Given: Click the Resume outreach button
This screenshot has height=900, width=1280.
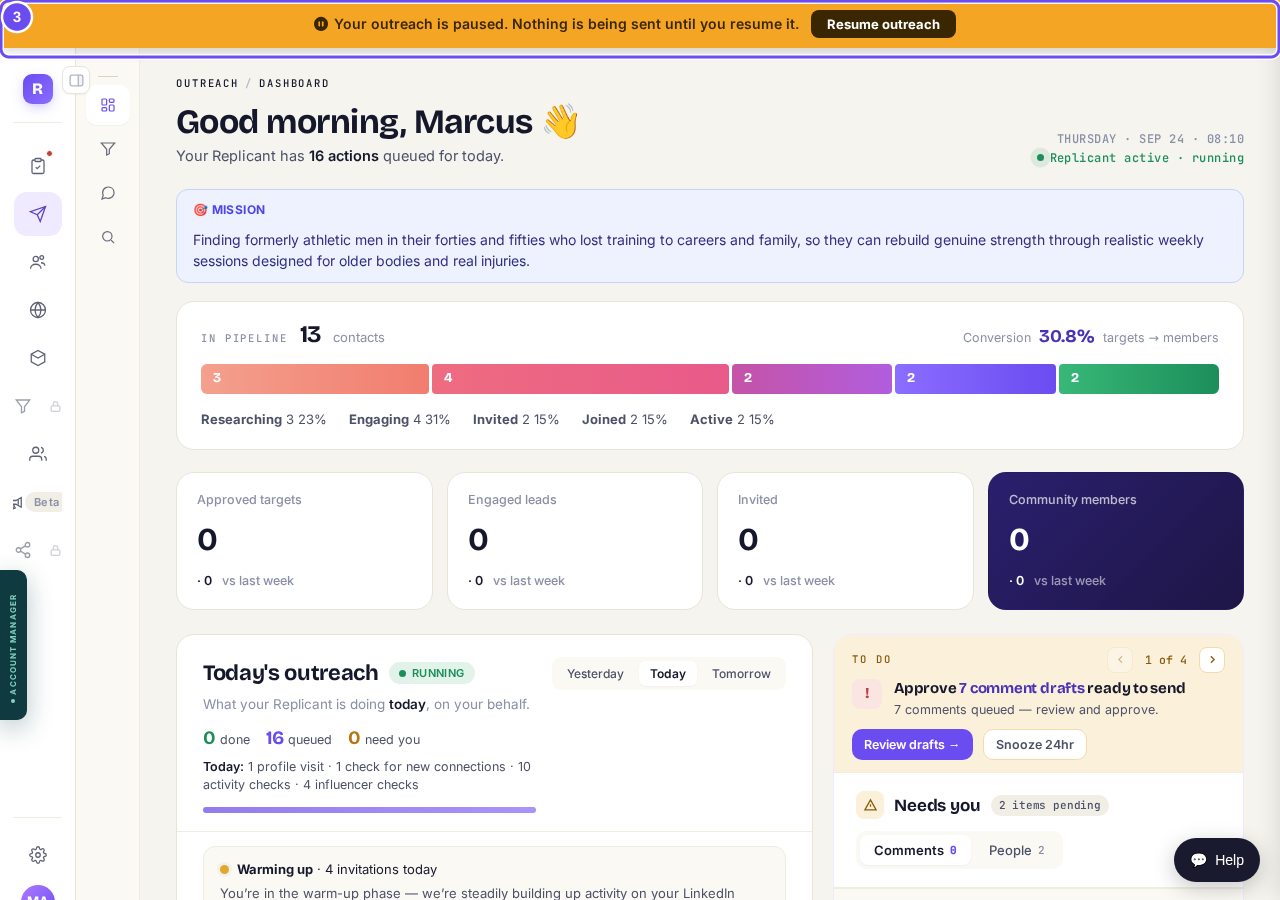Looking at the screenshot, I should [883, 24].
